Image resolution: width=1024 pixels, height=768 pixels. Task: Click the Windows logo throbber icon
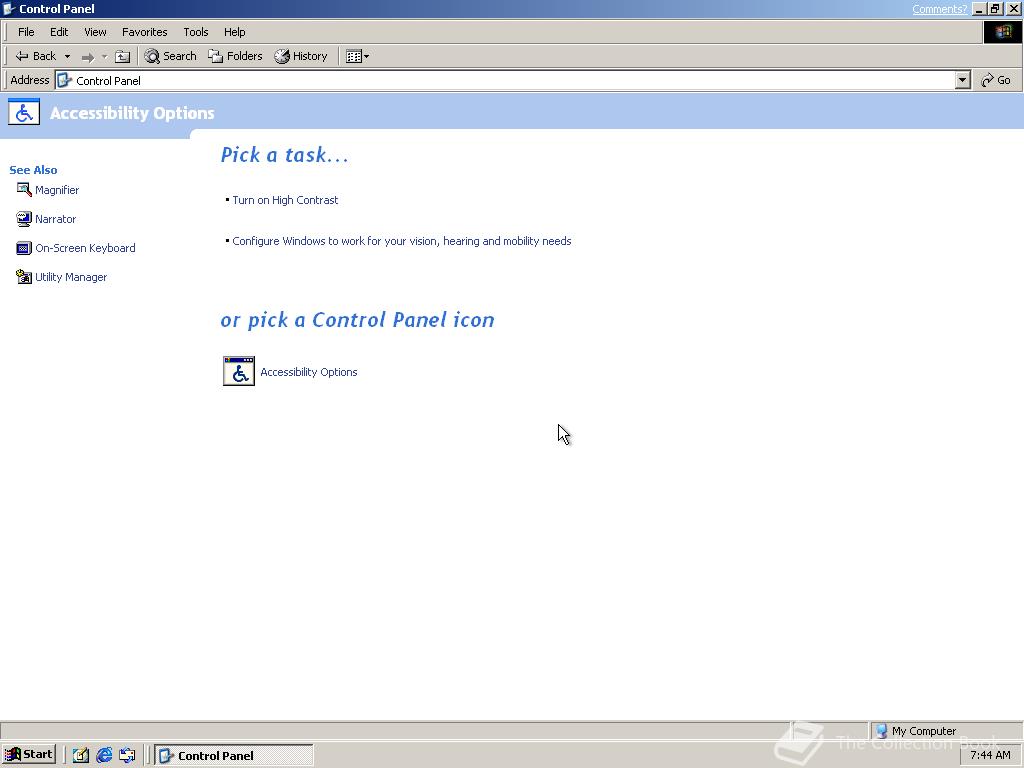(x=1002, y=32)
